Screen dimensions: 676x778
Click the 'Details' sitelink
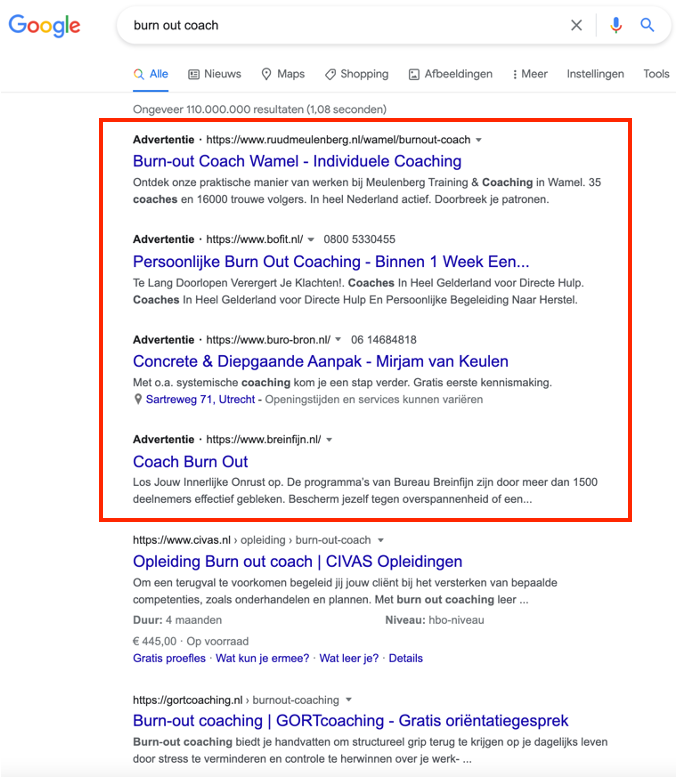[x=406, y=658]
